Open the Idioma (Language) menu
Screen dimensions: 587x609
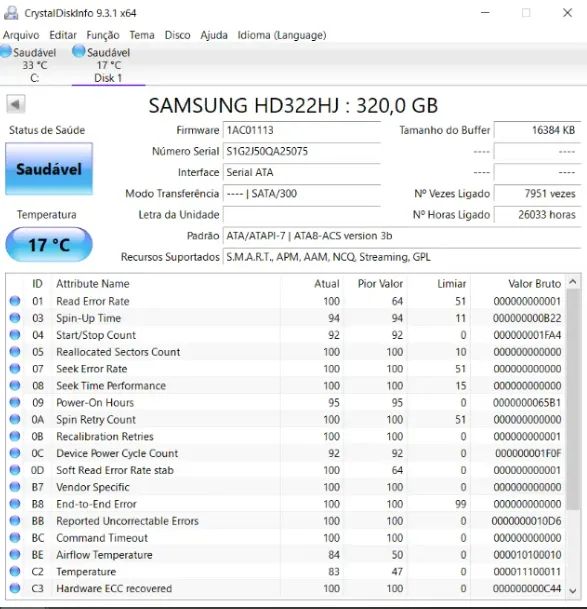(282, 35)
